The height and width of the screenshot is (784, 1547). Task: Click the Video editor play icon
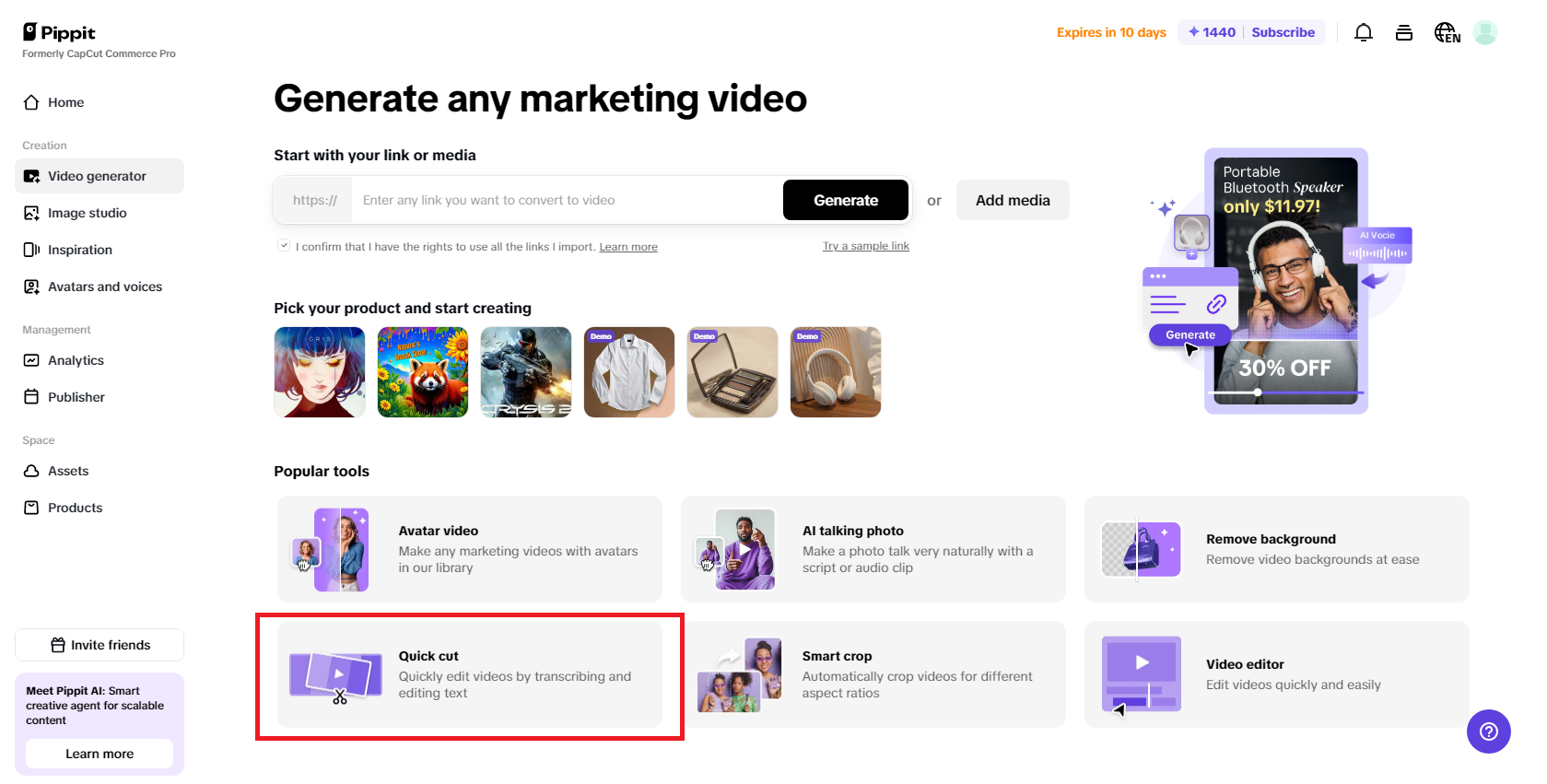(x=1143, y=661)
